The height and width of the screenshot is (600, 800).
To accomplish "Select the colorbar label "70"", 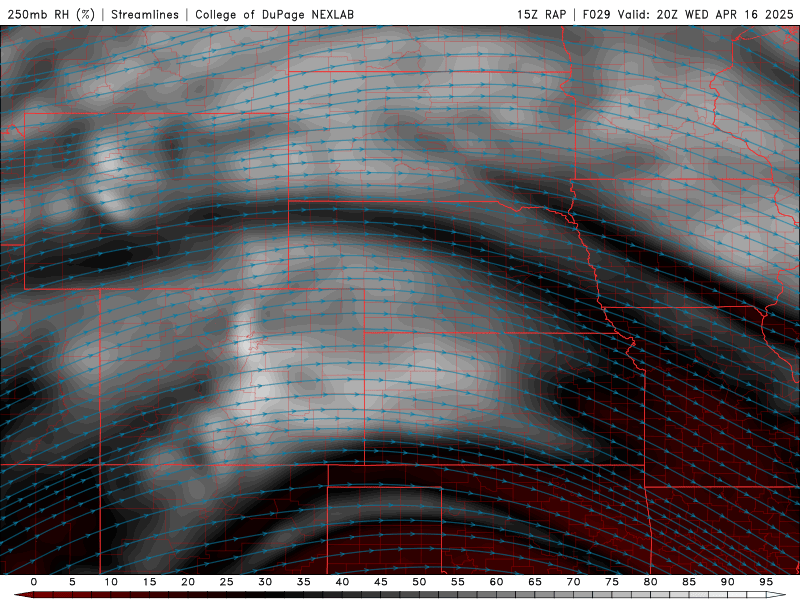I will pyautogui.click(x=573, y=582).
